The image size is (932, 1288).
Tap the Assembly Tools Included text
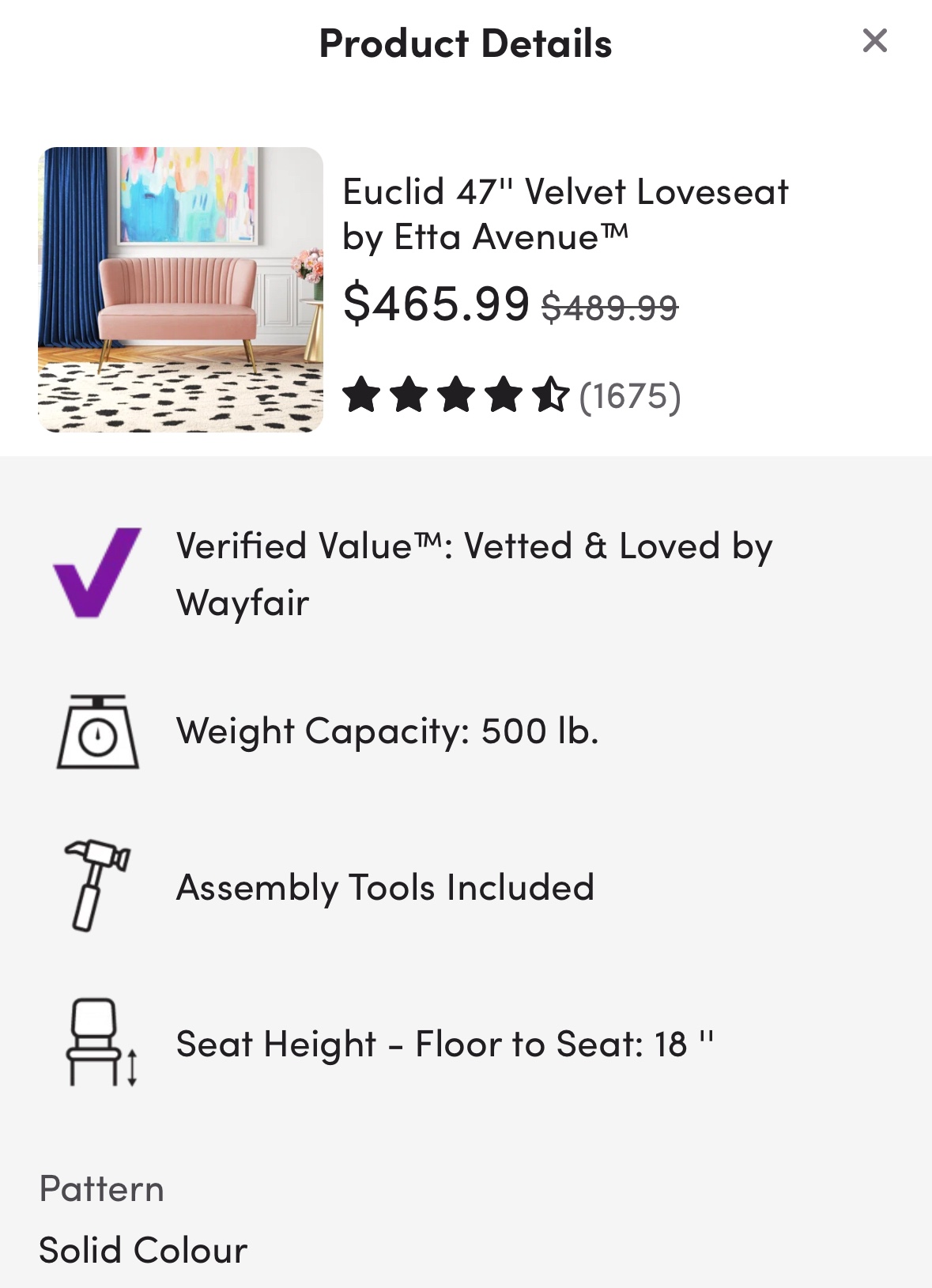click(x=385, y=887)
